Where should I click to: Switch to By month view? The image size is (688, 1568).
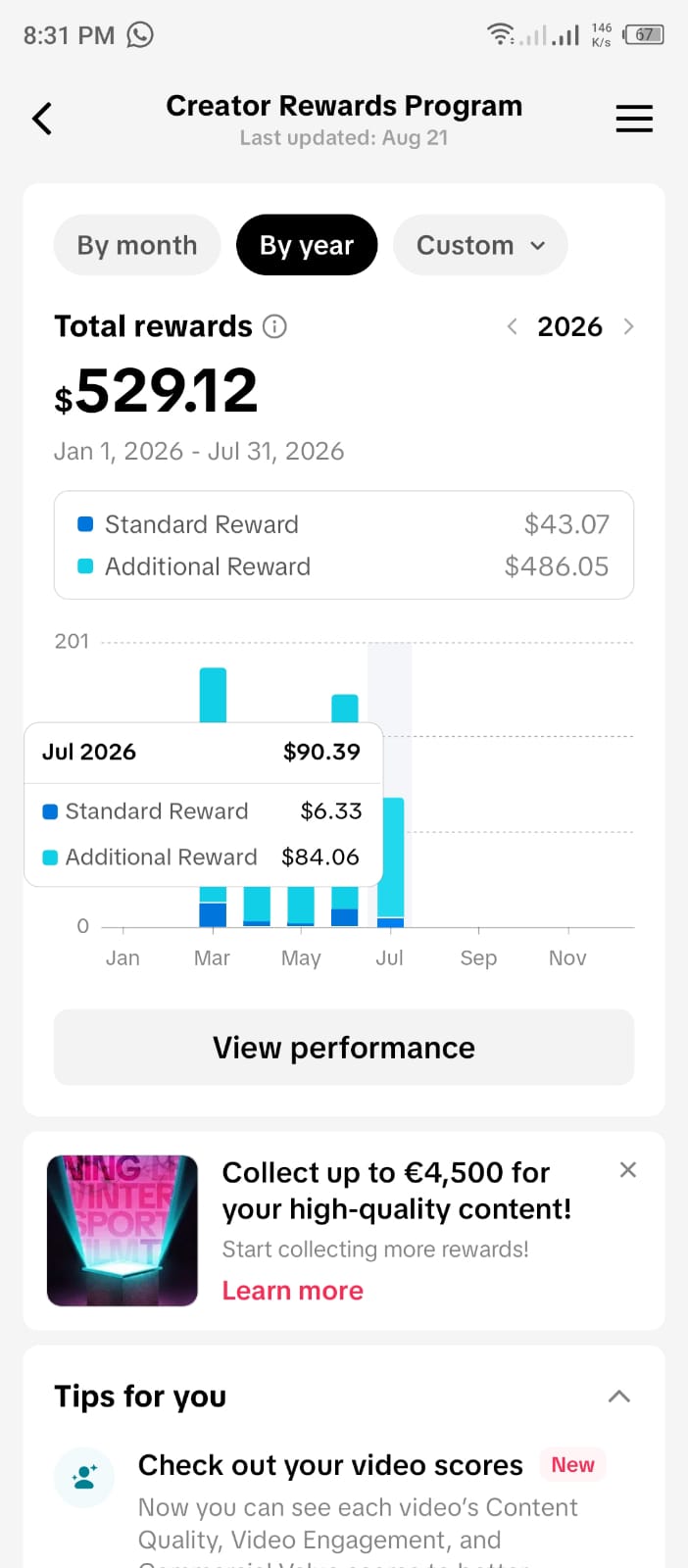pyautogui.click(x=137, y=245)
